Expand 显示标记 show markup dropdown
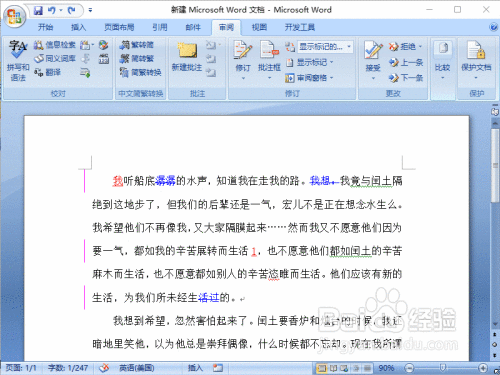Image resolution: width=500 pixels, height=375 pixels. [x=332, y=62]
